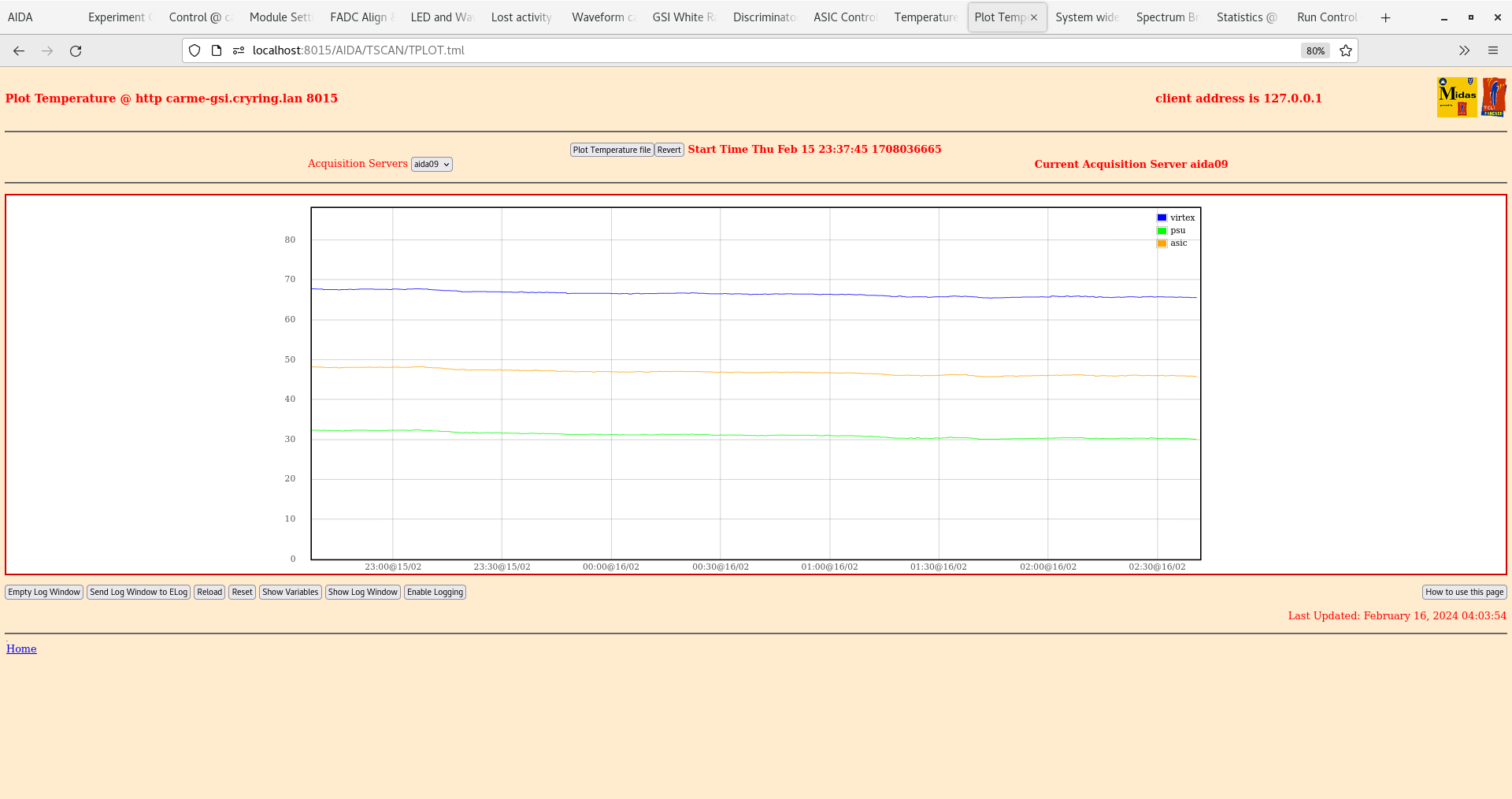Toggle the Enable Logging button
The width and height of the screenshot is (1512, 799).
point(435,592)
